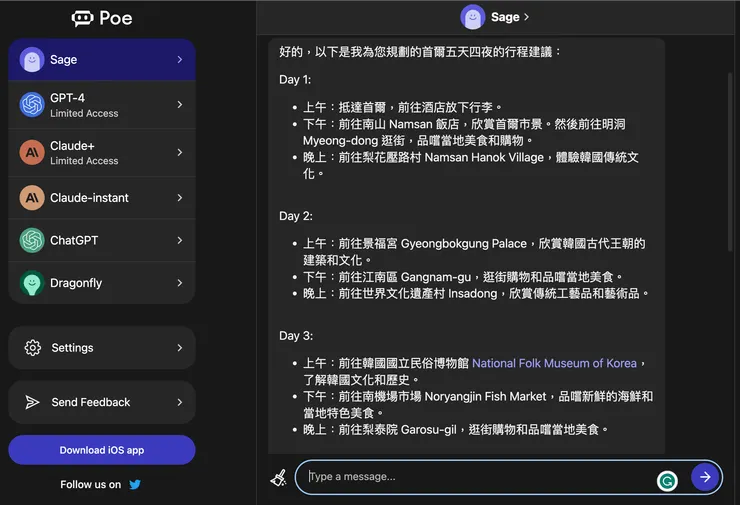This screenshot has width=740, height=505.
Task: Clear chat context with broom icon
Action: [x=278, y=478]
